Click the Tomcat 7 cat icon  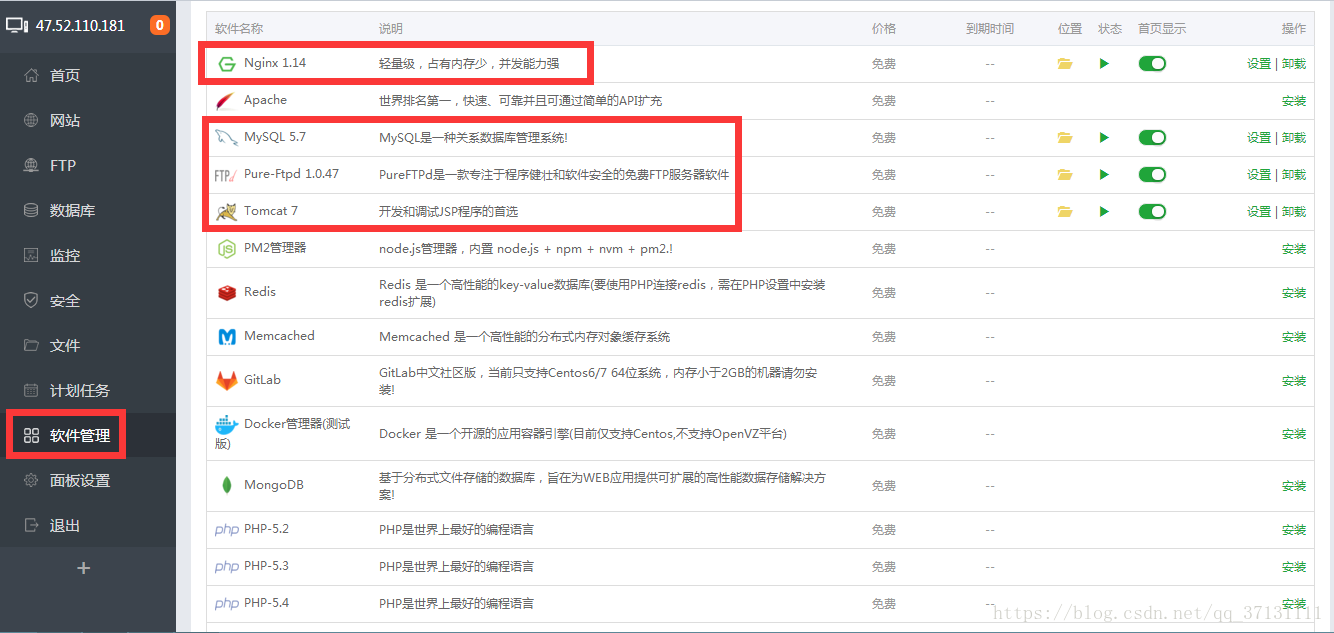(x=226, y=212)
